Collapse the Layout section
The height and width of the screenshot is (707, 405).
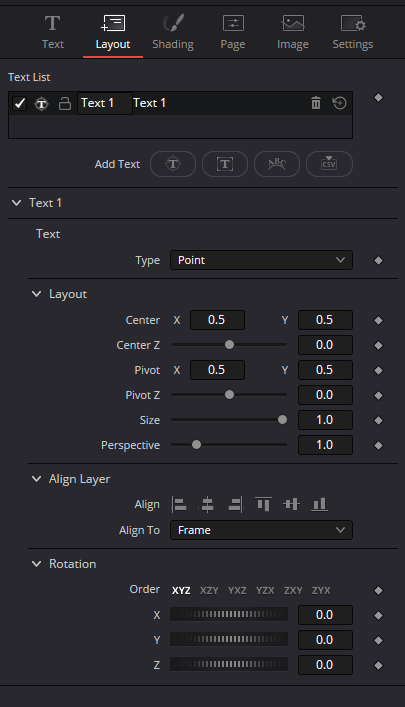[37, 294]
